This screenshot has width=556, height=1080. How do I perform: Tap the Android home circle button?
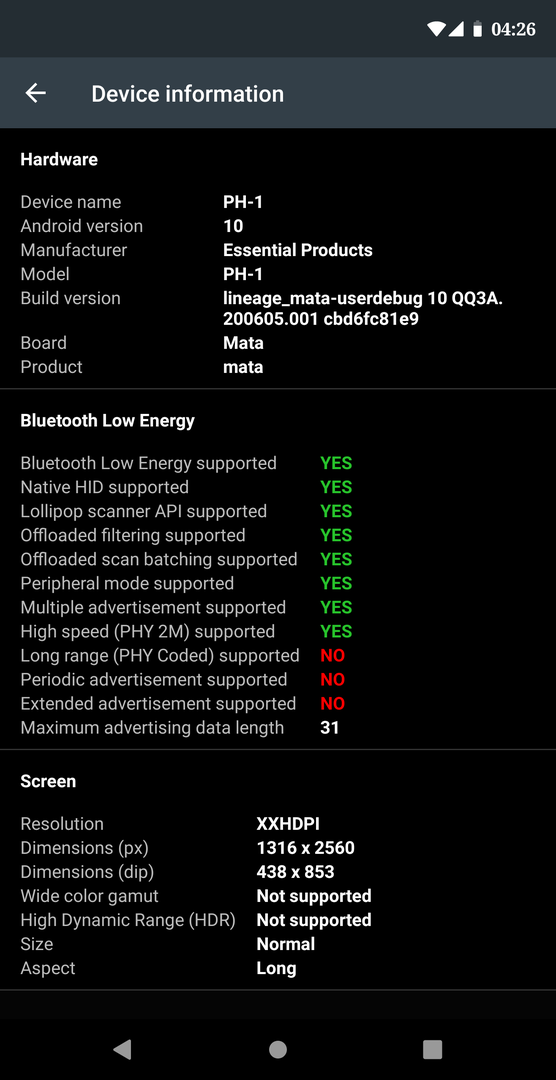click(278, 1049)
